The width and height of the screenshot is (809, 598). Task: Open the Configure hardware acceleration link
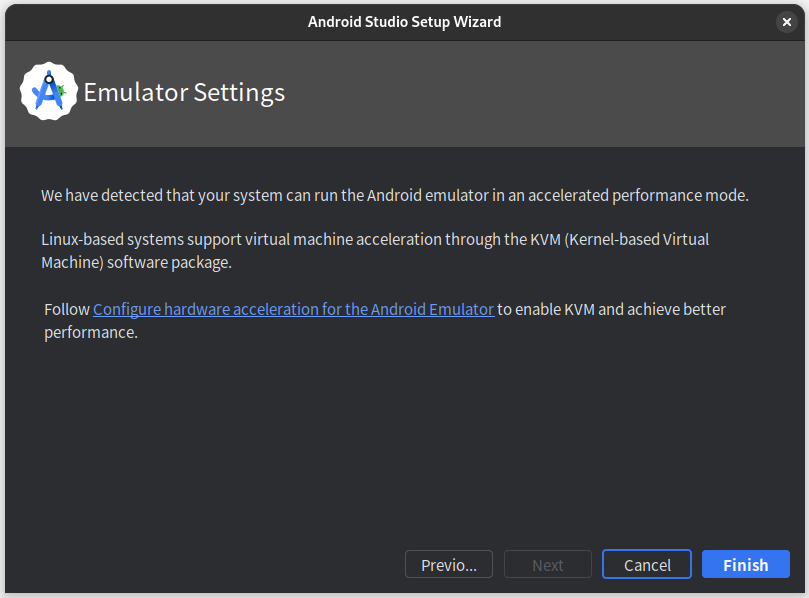point(293,309)
